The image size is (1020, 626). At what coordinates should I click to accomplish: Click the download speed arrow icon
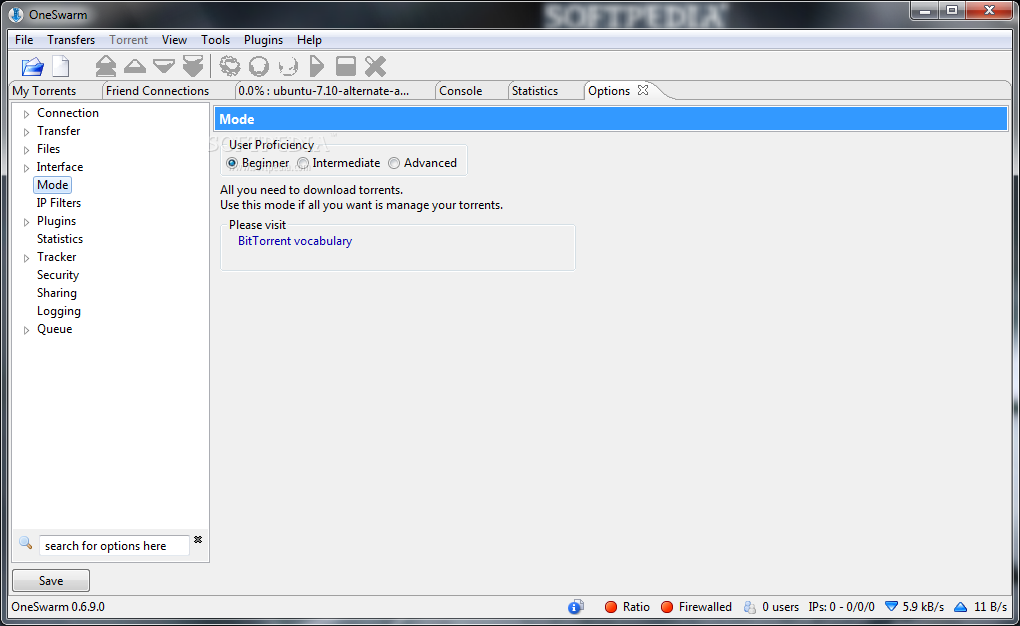pos(891,606)
